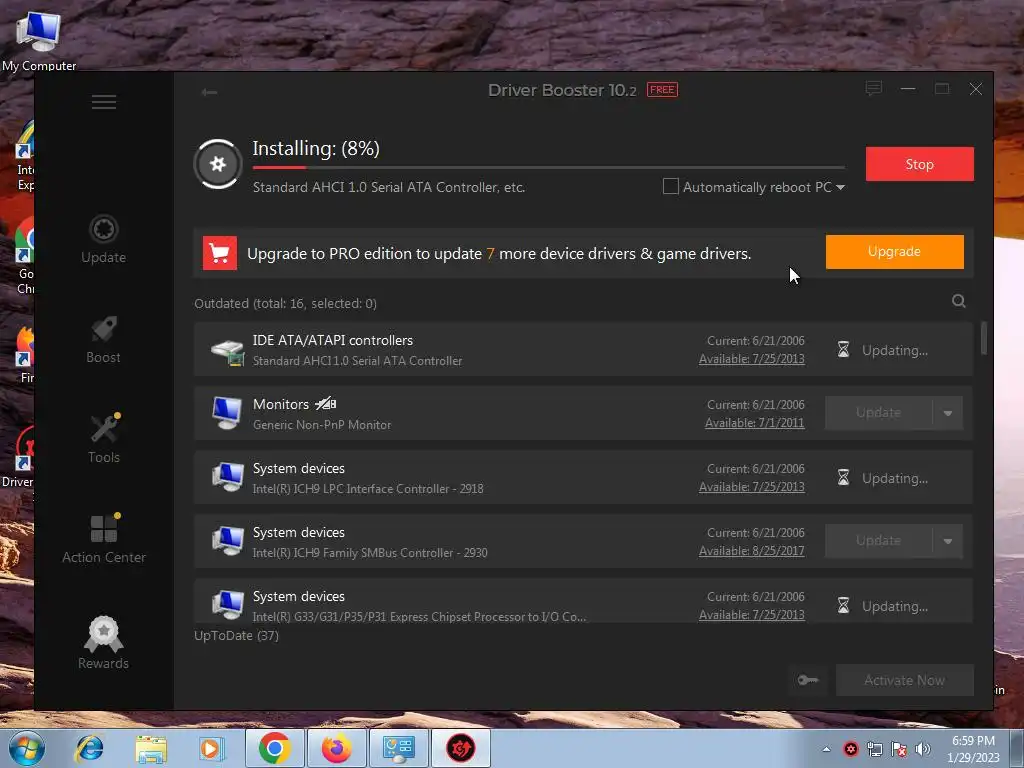
Task: Open the driver search magnifier icon
Action: coord(958,301)
